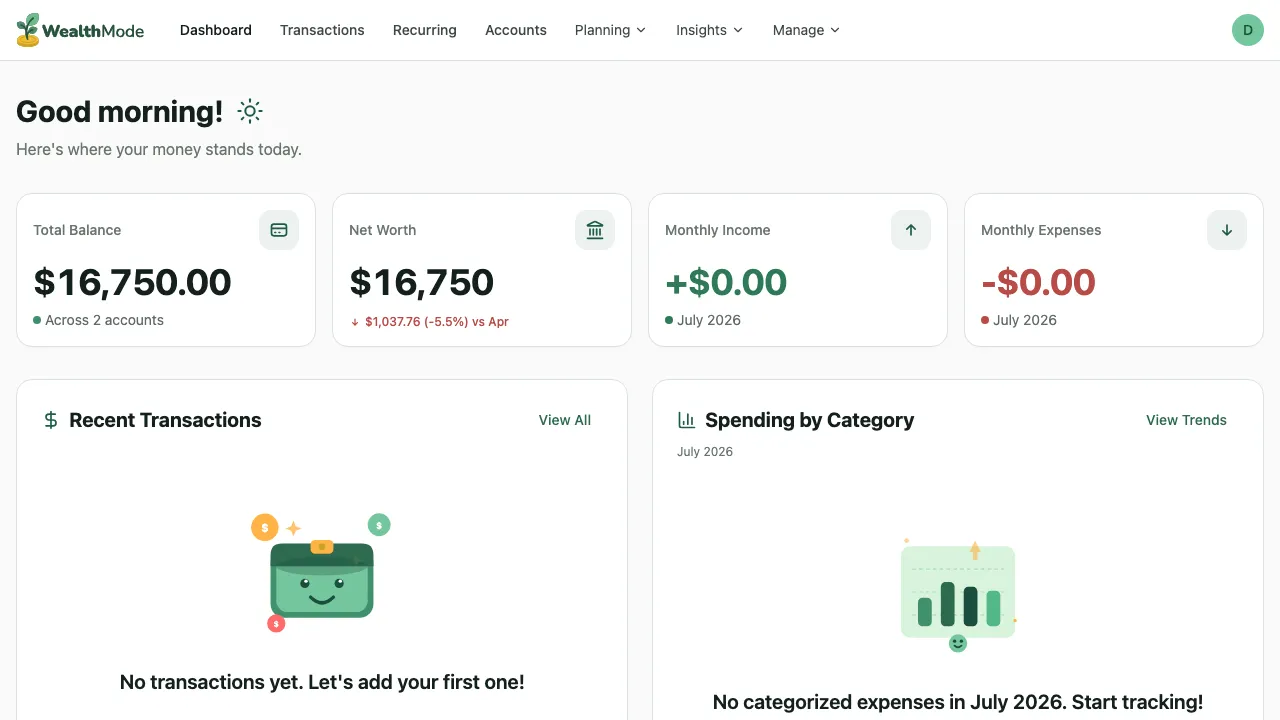
Task: Click the bar chart icon beside Spending by Category
Action: coord(686,420)
